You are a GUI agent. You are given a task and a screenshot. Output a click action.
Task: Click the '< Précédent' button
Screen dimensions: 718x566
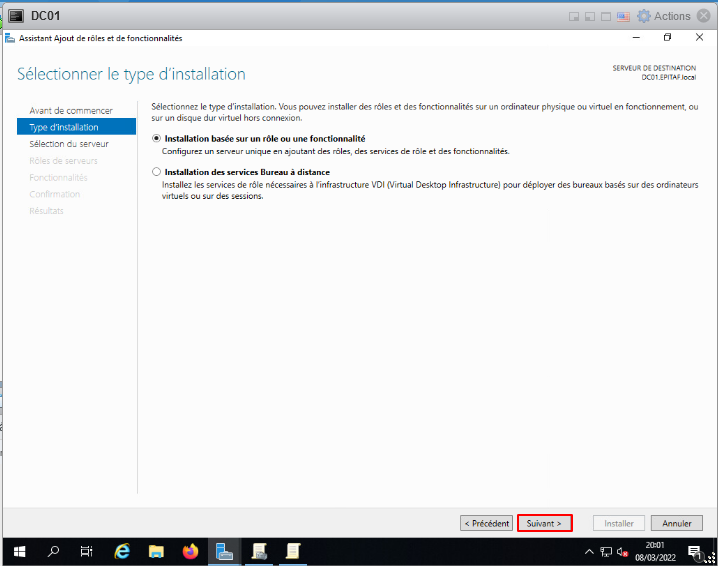tap(487, 523)
